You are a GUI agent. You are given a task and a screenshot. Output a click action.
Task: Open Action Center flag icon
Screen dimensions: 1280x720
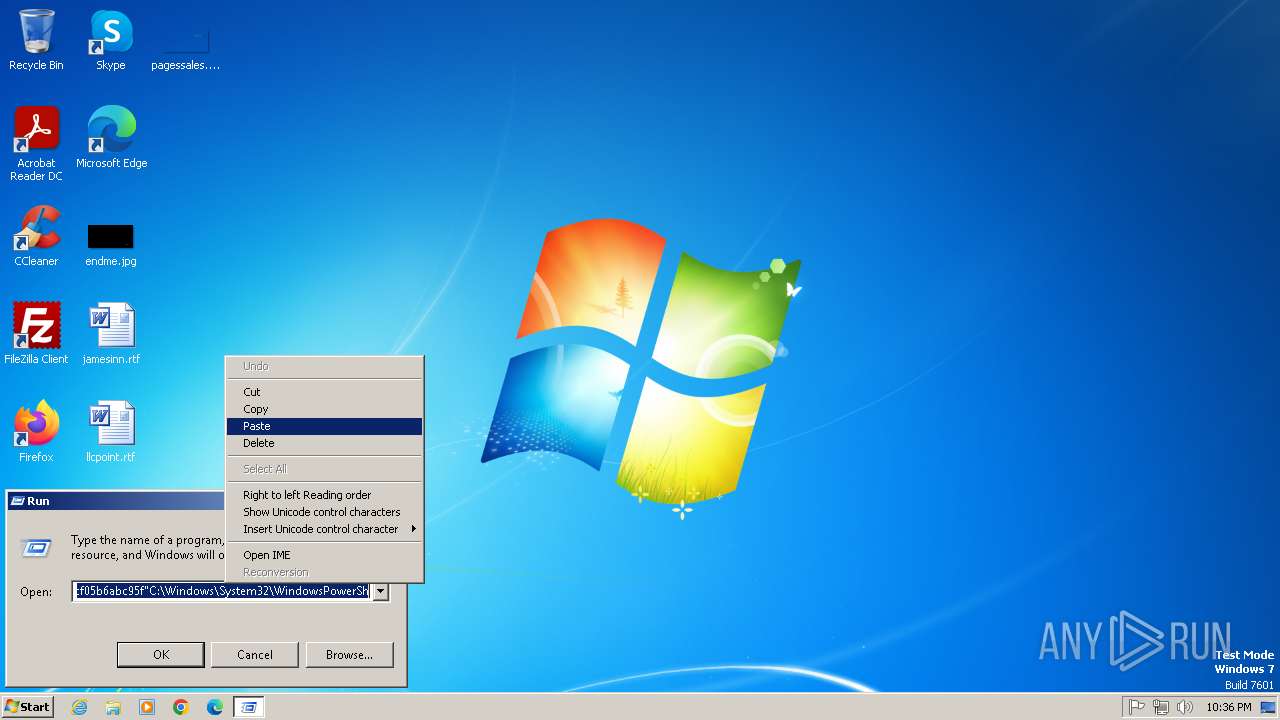(x=1136, y=707)
